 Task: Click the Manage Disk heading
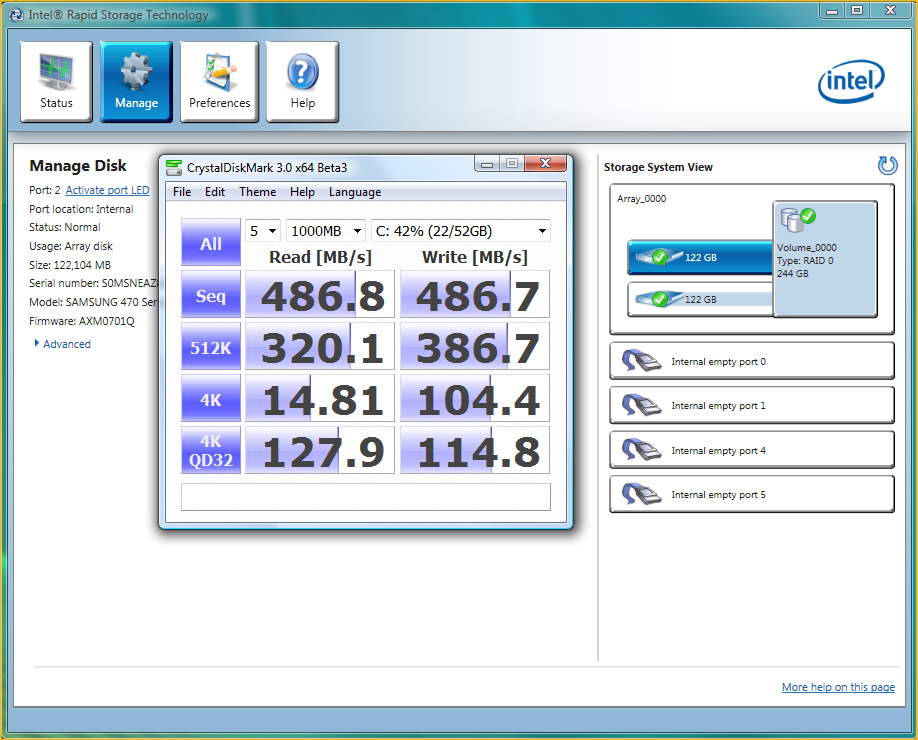point(78,166)
